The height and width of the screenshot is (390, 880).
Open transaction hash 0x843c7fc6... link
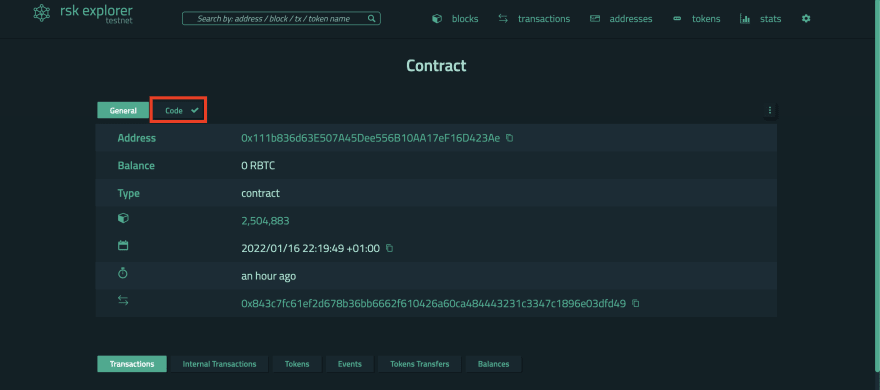433,304
